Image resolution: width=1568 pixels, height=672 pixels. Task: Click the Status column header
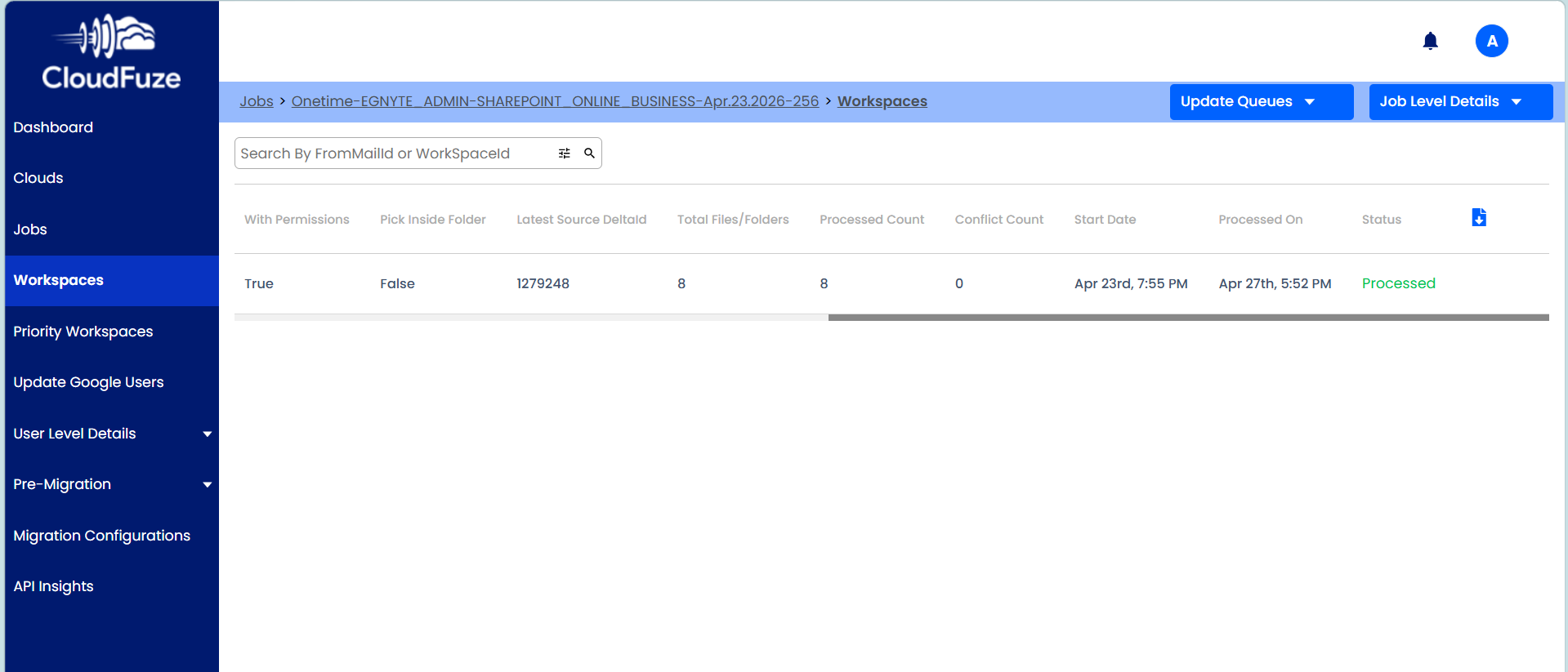(x=1382, y=220)
